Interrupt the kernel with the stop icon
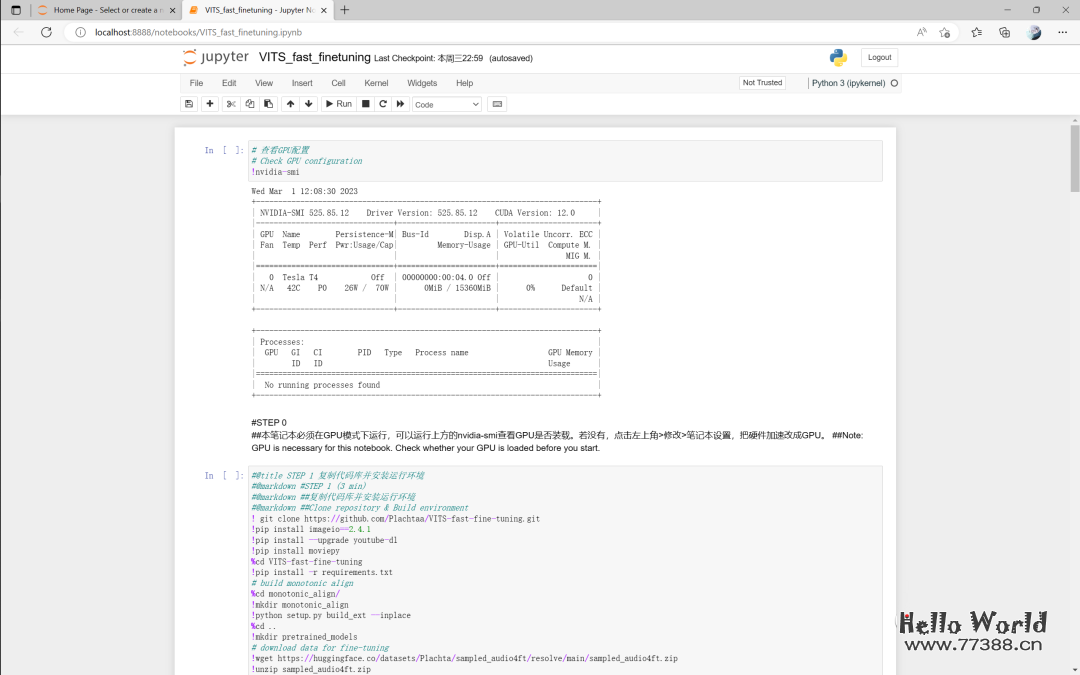This screenshot has height=675, width=1080. point(366,104)
